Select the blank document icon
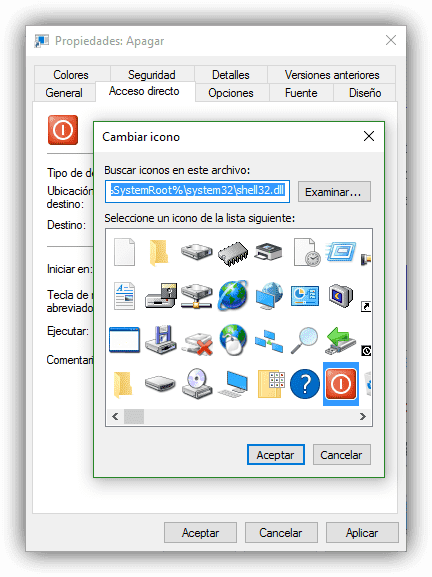 pyautogui.click(x=124, y=252)
